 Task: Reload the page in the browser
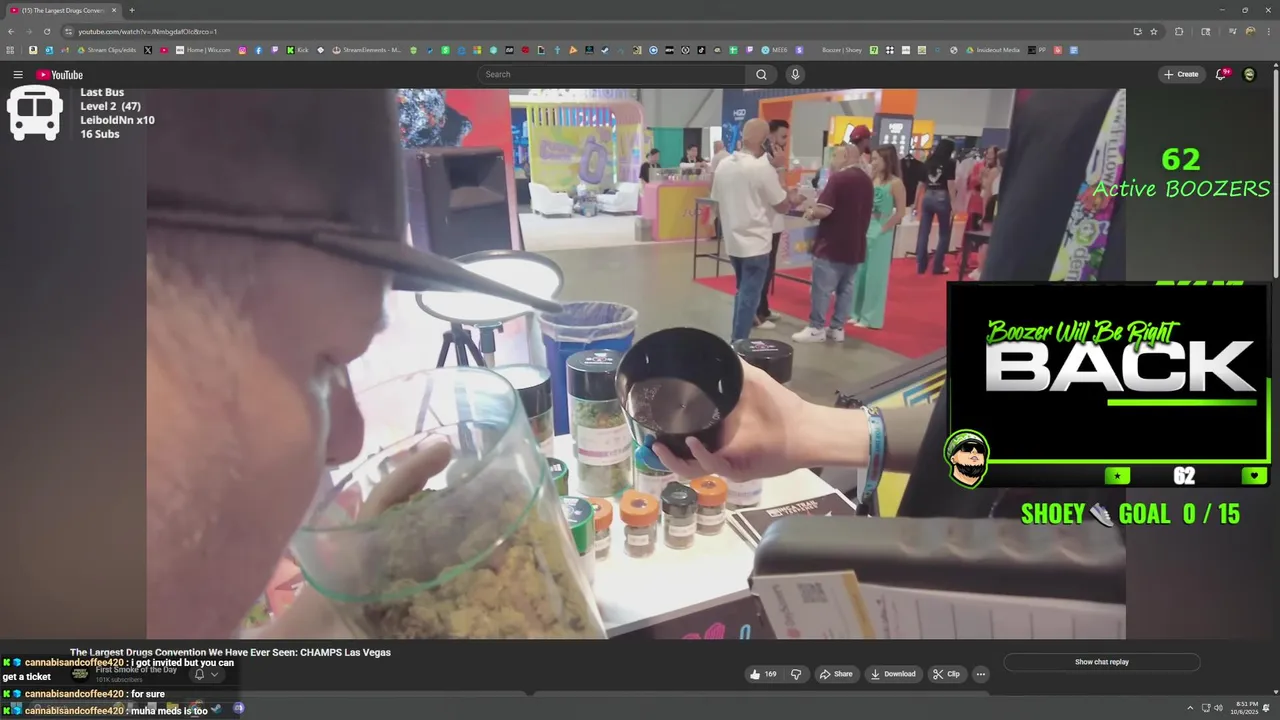(46, 31)
